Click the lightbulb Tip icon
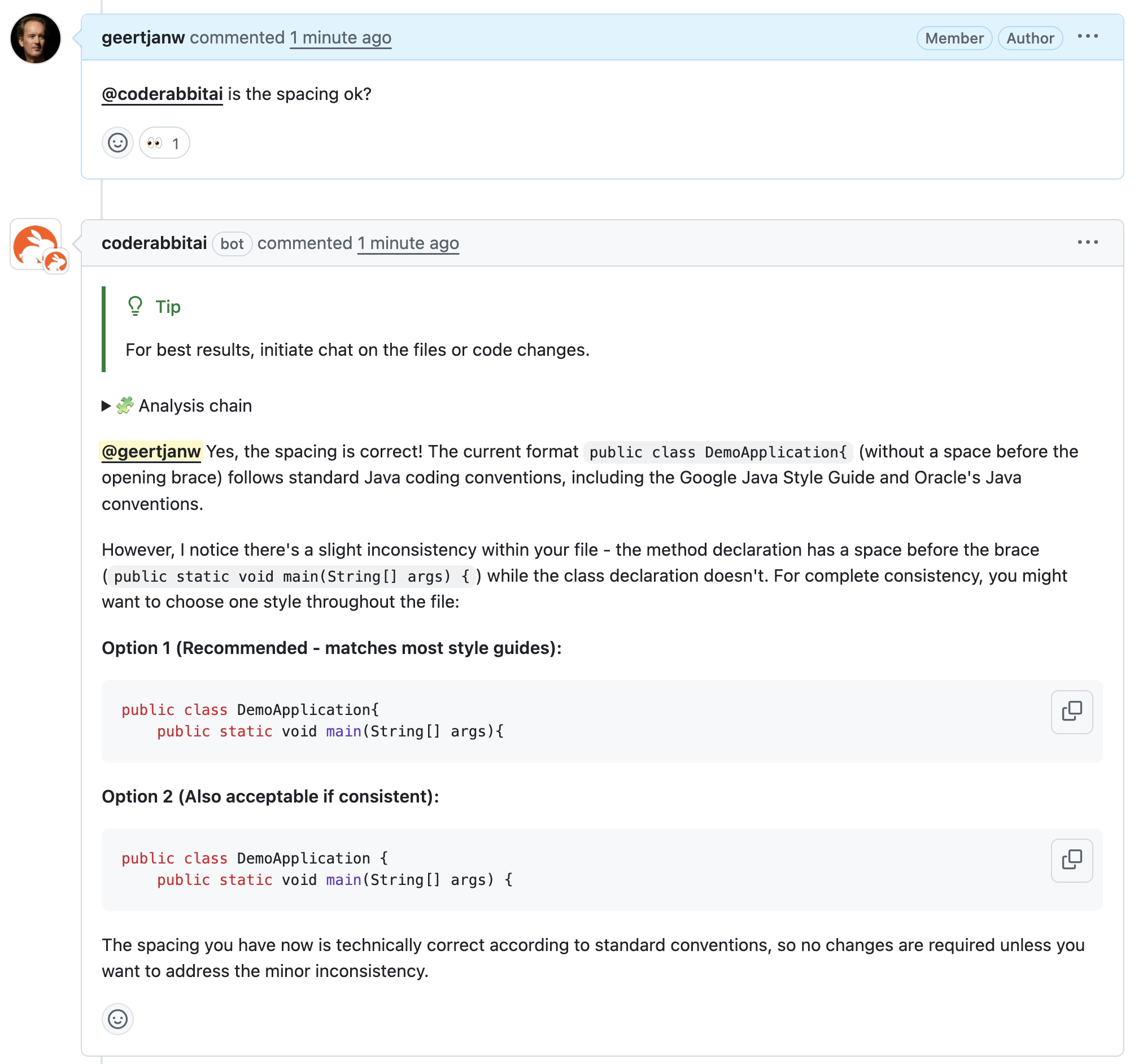 click(x=135, y=306)
